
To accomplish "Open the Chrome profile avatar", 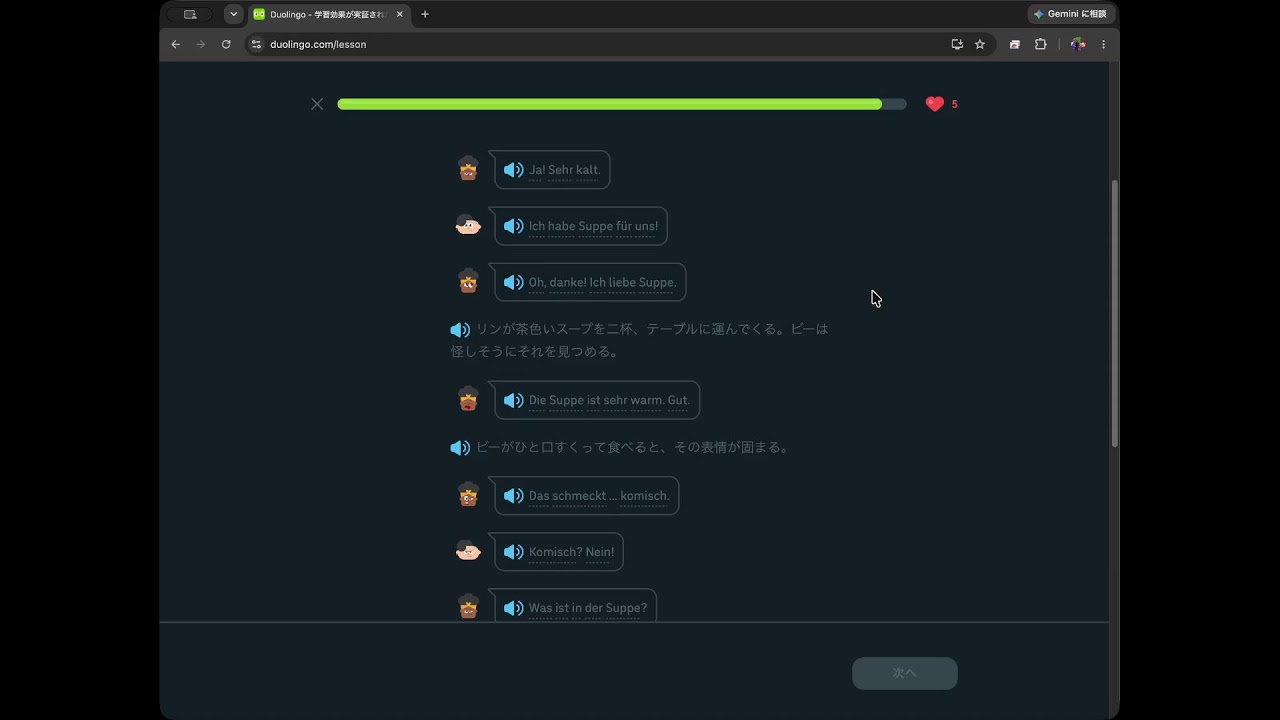I will pyautogui.click(x=1077, y=44).
